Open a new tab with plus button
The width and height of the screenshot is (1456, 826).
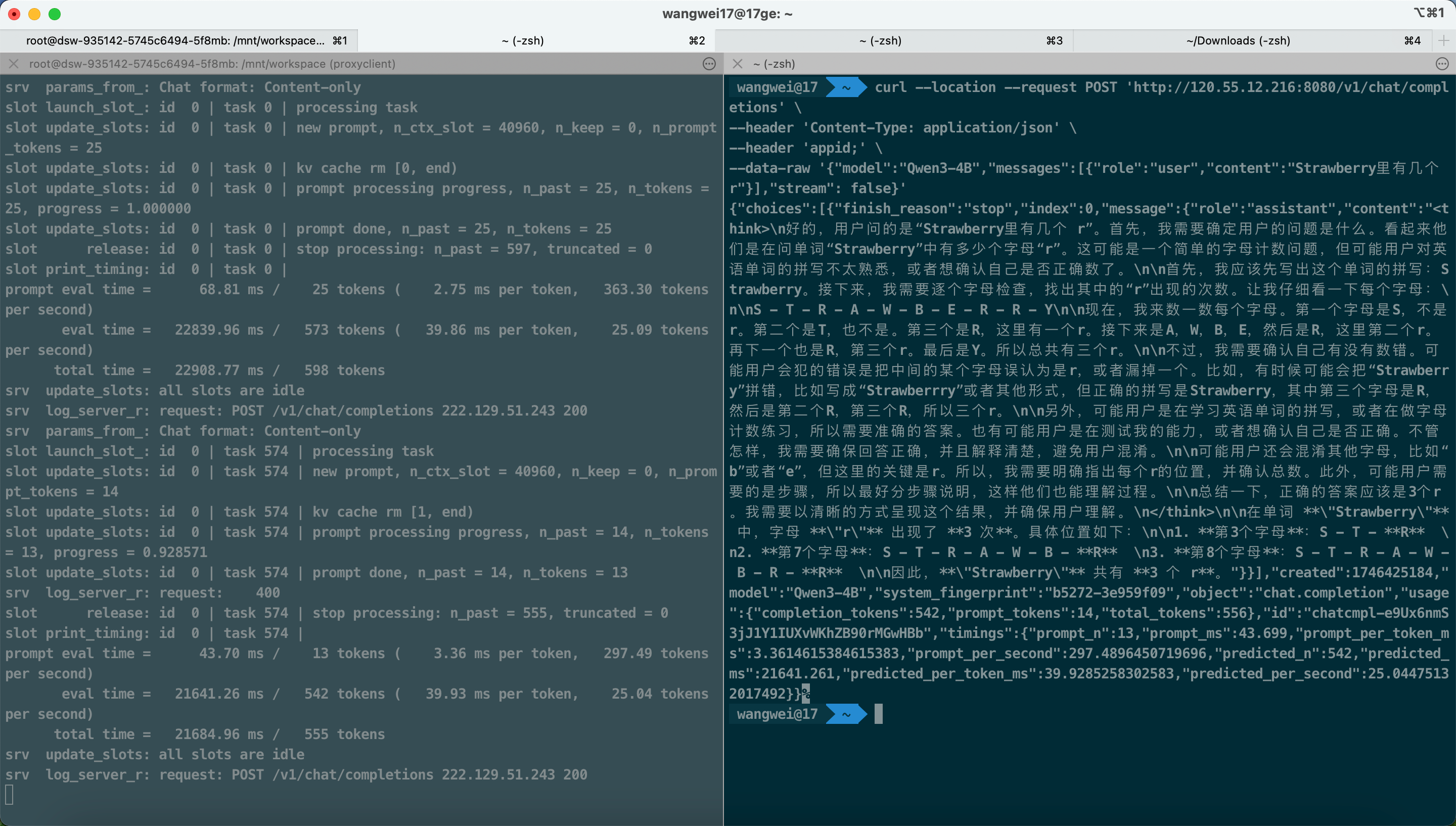tap(1443, 40)
